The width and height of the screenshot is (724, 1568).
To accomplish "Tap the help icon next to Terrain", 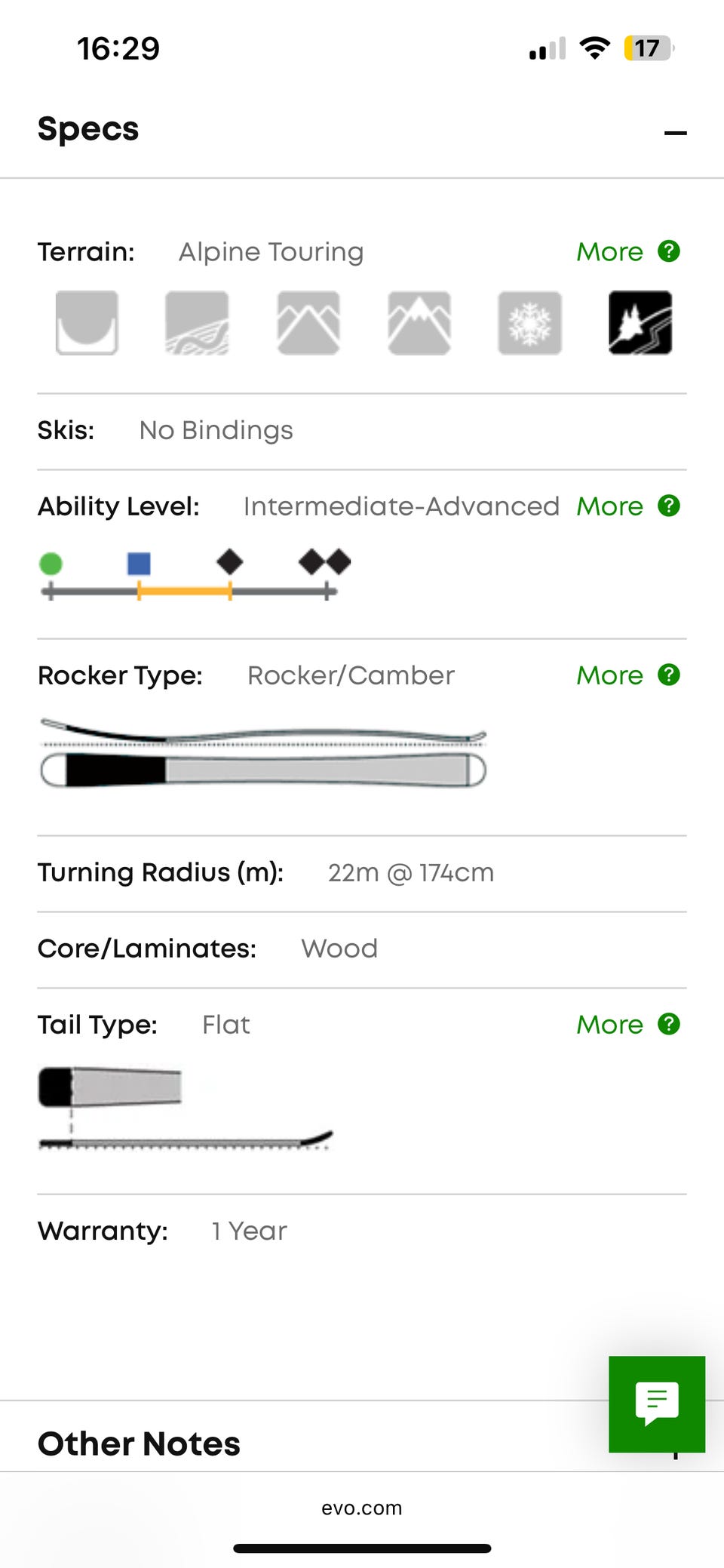I will tap(669, 251).
